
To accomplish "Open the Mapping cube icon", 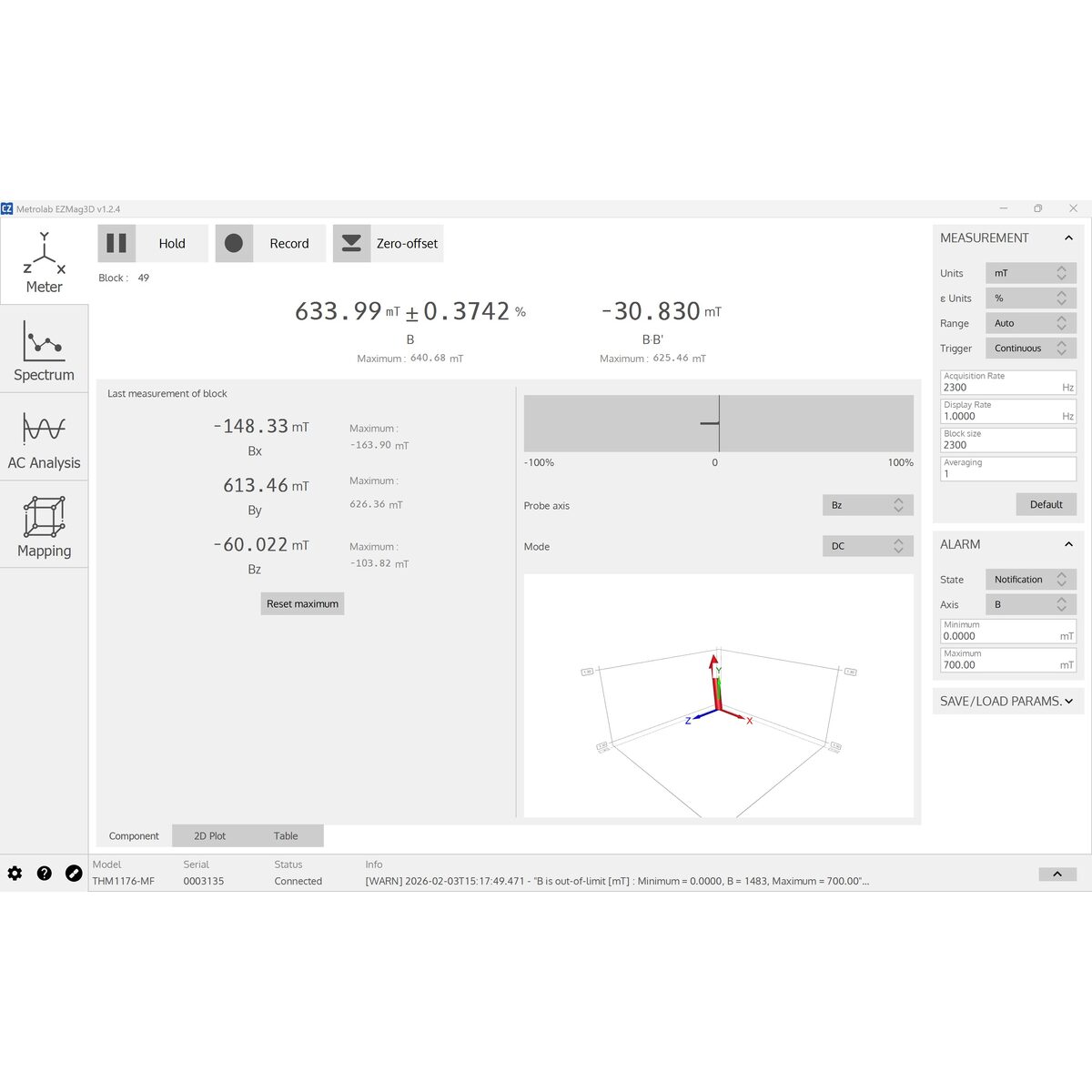I will tap(44, 517).
